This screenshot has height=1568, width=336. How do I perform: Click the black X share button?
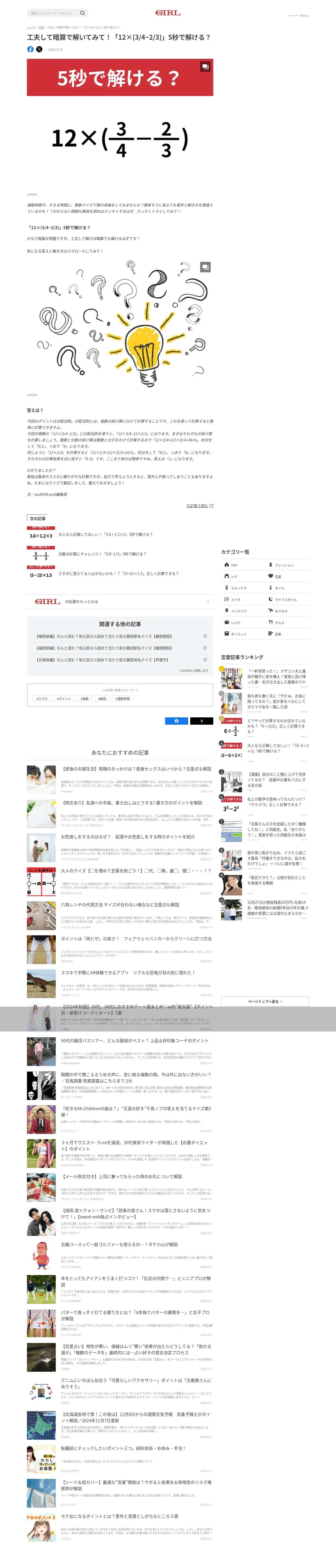tap(202, 721)
